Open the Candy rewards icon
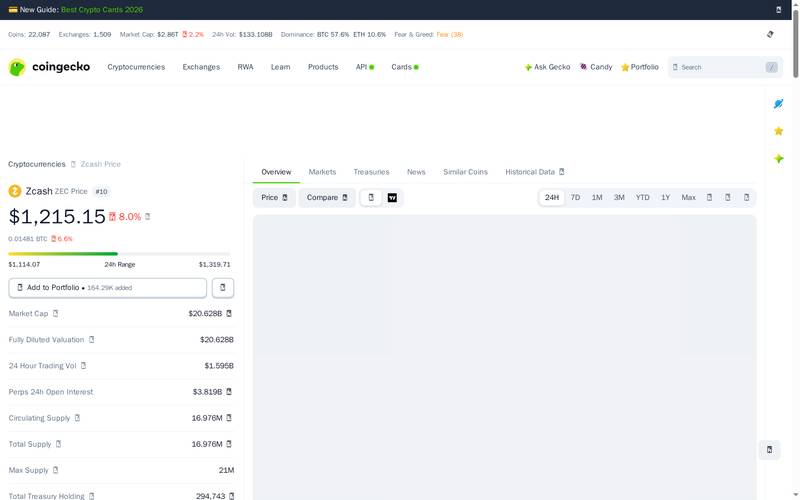This screenshot has width=800, height=500. [x=583, y=67]
